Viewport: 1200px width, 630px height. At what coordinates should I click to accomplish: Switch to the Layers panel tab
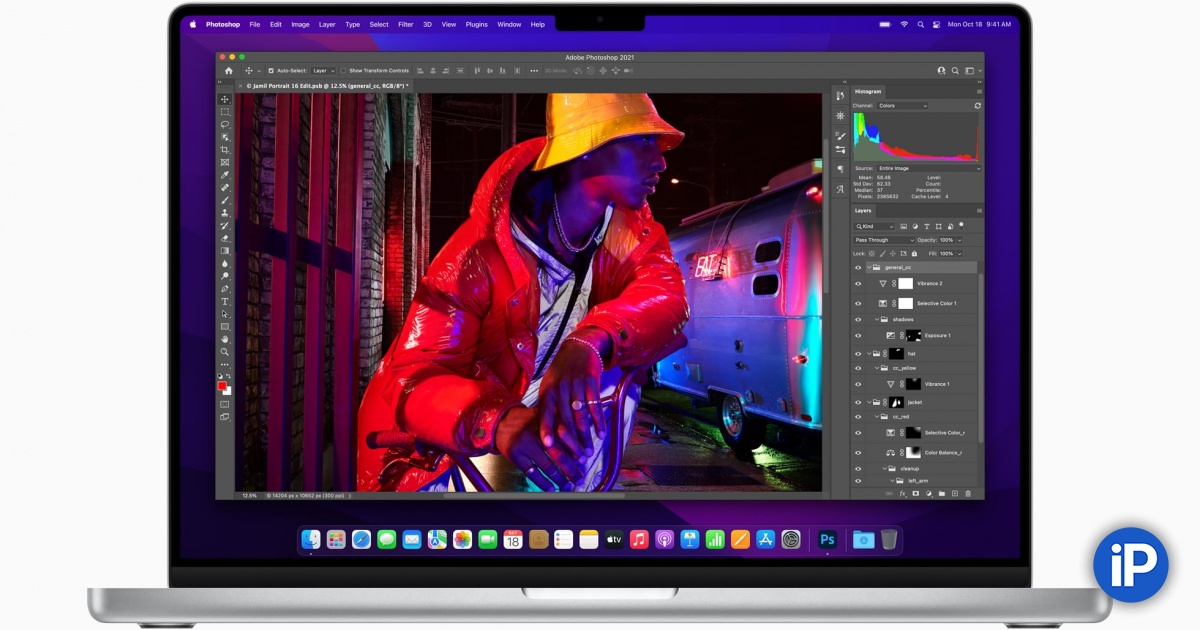(863, 211)
